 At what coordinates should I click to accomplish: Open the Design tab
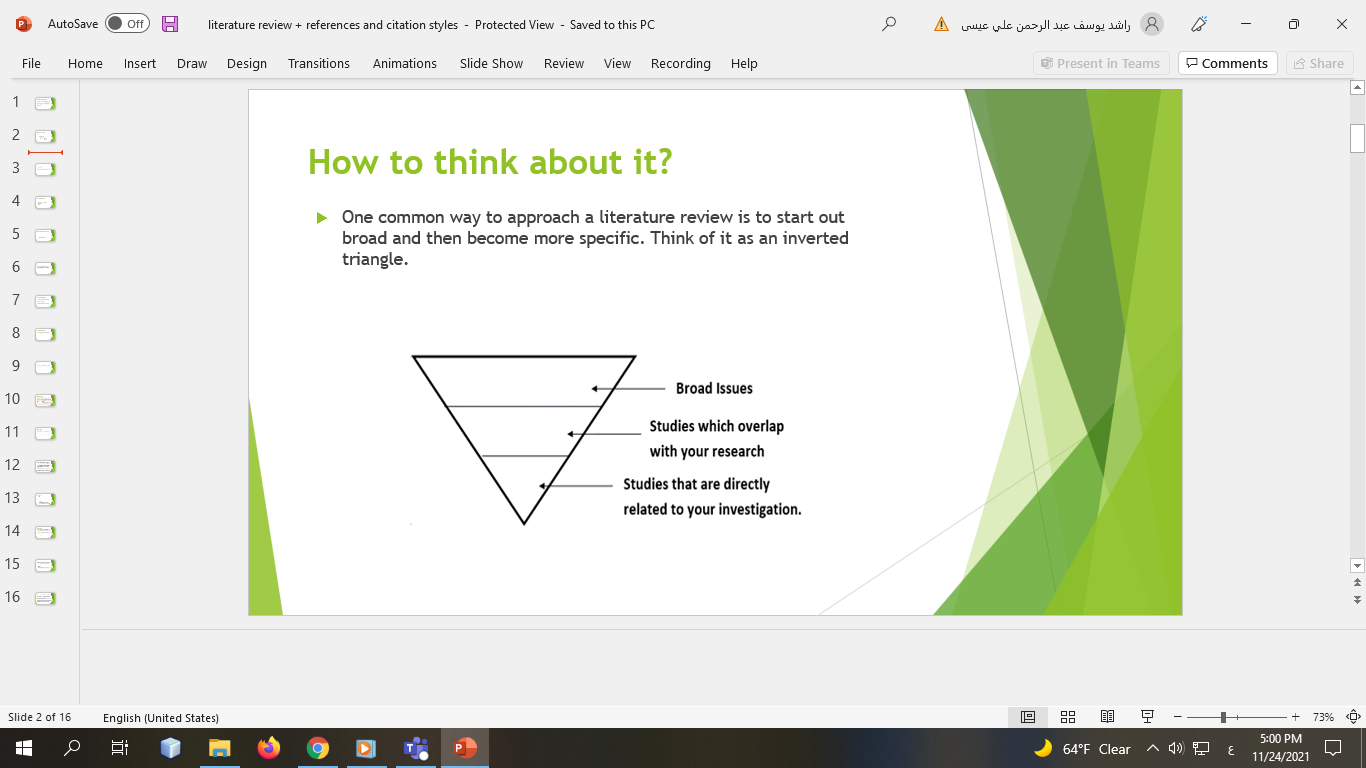247,63
